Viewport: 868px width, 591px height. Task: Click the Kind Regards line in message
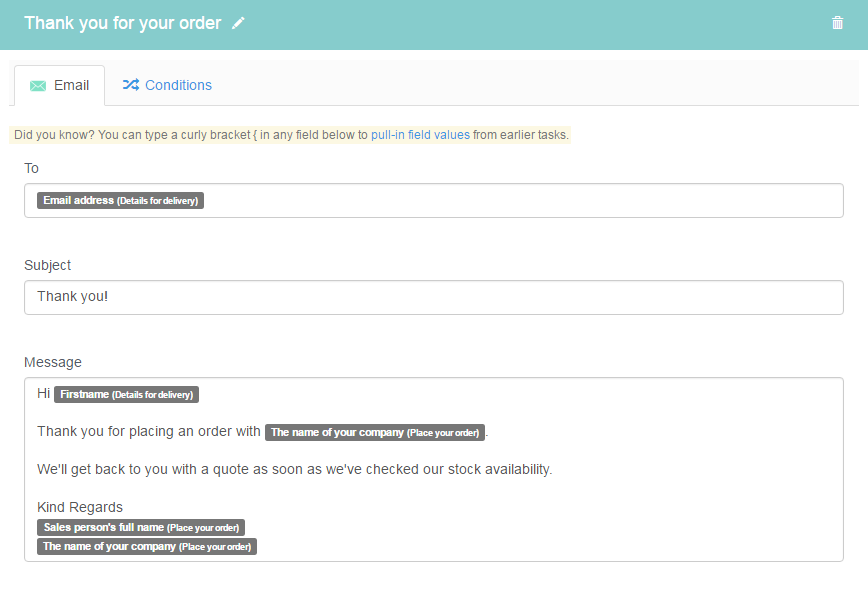[80, 507]
